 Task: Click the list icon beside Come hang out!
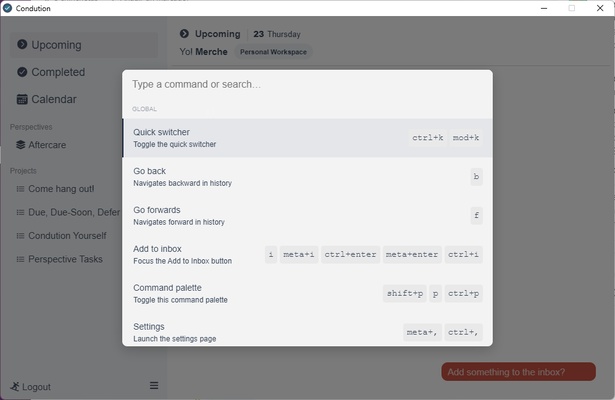(20, 189)
